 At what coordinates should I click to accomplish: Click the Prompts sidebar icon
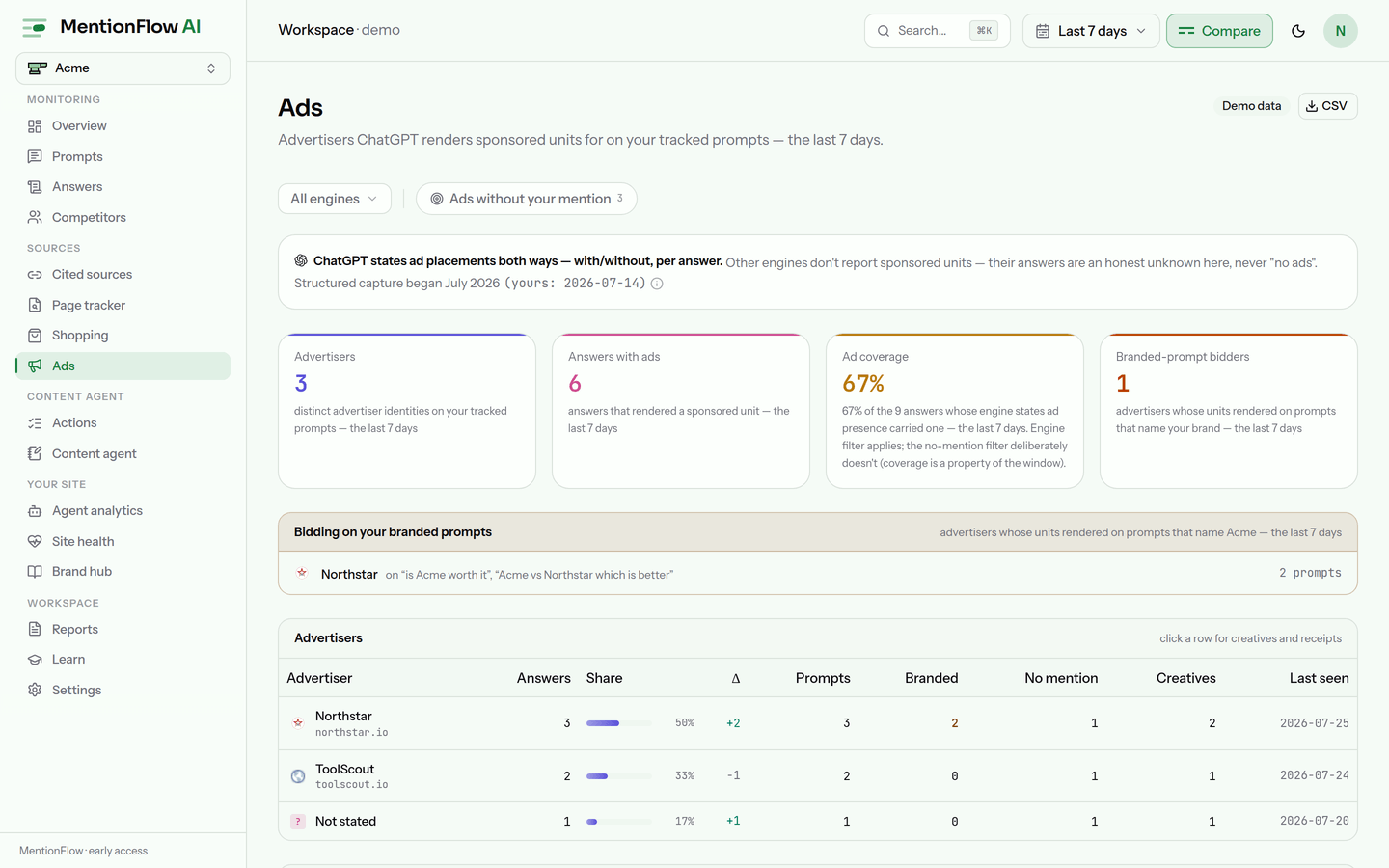pos(35,156)
